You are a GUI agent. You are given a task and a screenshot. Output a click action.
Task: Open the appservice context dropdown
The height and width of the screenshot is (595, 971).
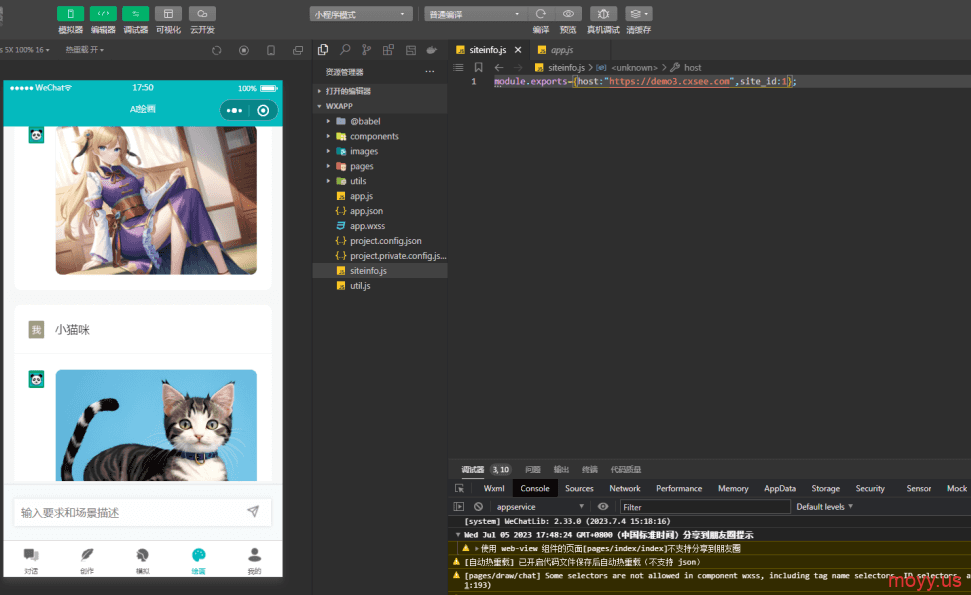[540, 506]
